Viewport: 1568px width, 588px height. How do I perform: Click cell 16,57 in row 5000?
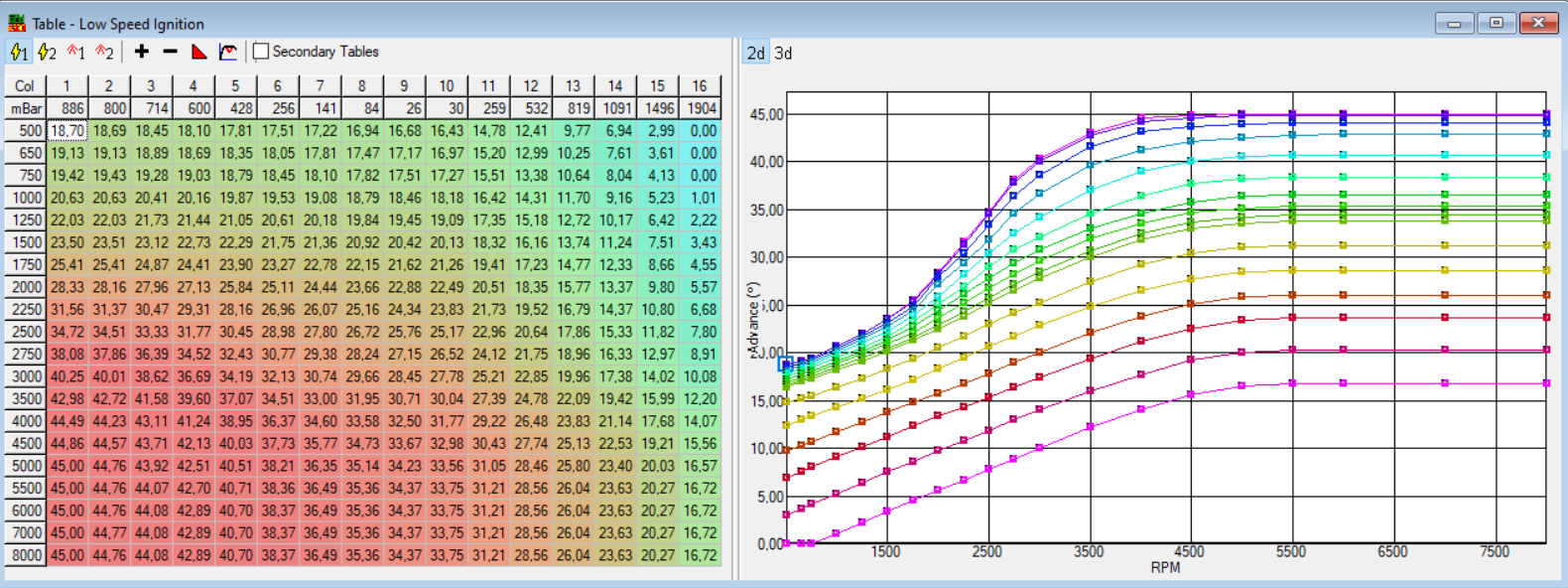(700, 466)
